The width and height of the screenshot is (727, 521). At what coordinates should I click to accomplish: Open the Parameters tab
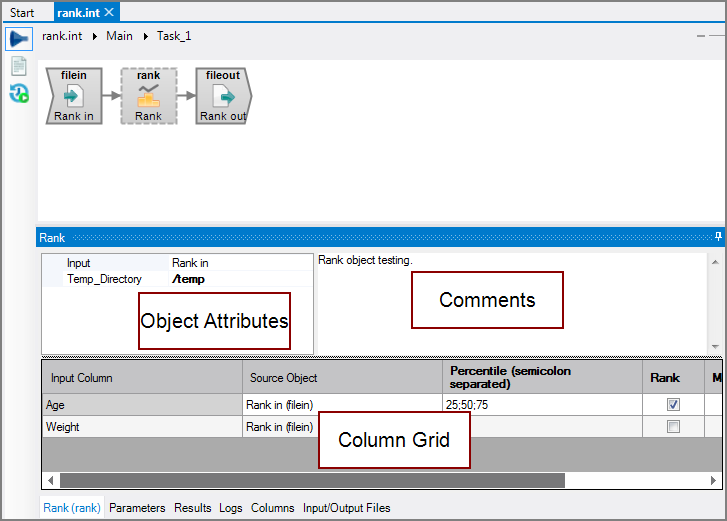click(x=137, y=508)
